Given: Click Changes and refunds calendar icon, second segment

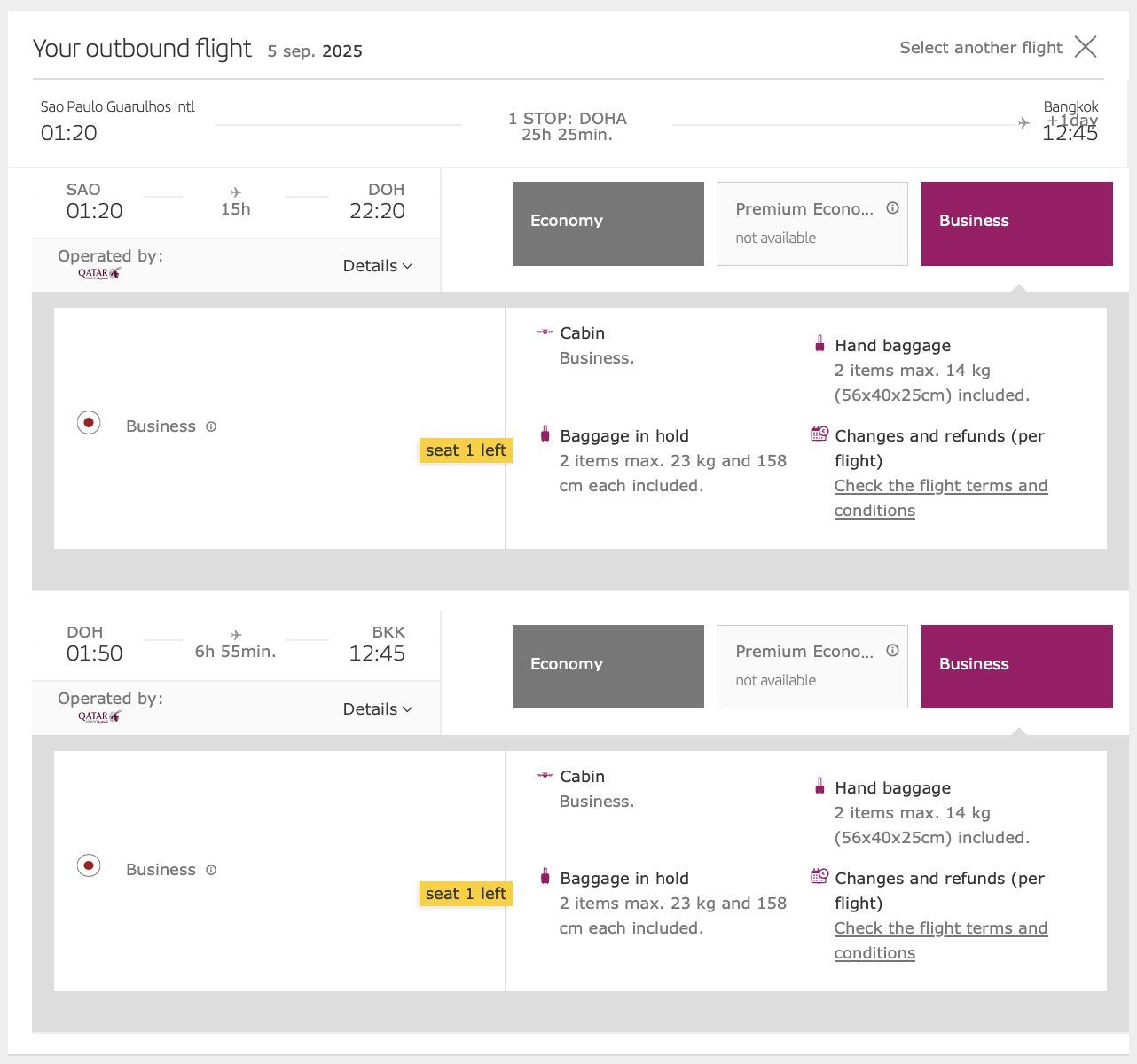Looking at the screenshot, I should (x=819, y=876).
